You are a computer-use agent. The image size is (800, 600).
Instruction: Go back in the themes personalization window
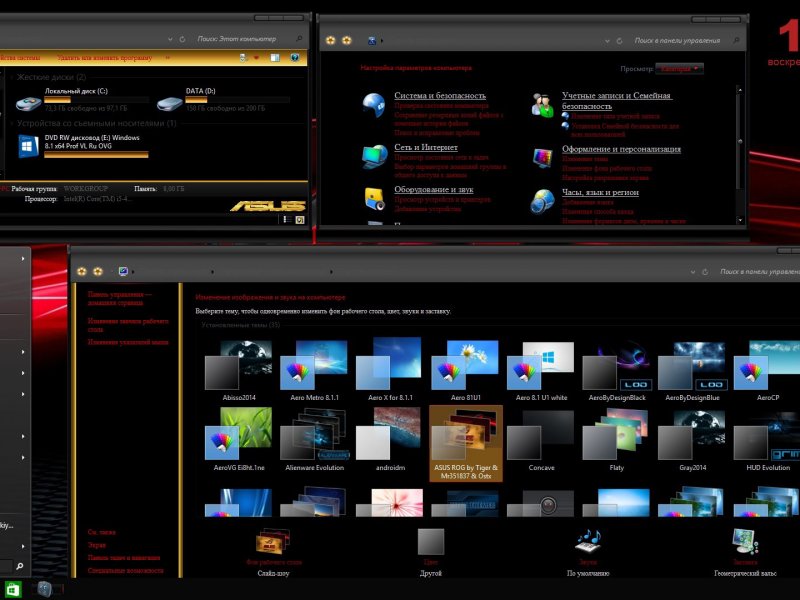coord(82,271)
